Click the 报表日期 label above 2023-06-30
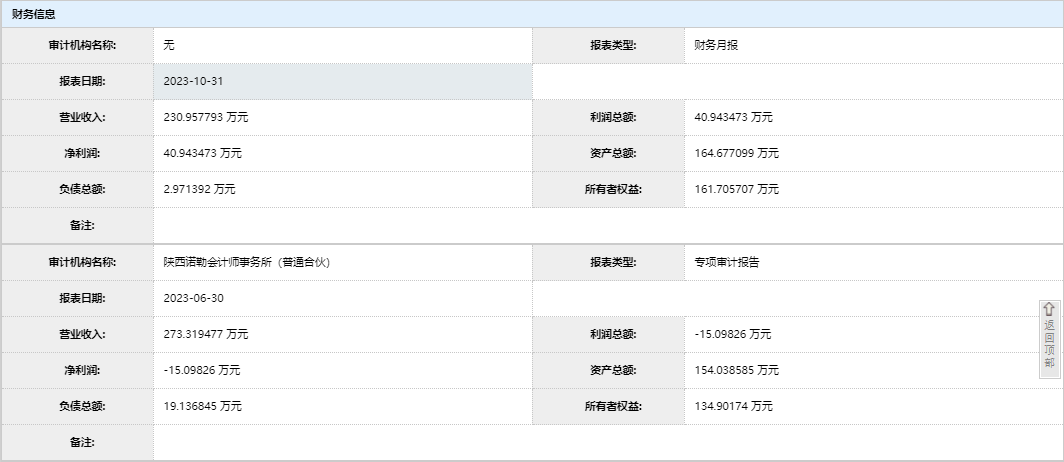Viewport: 1064px width, 462px height. pyautogui.click(x=82, y=298)
